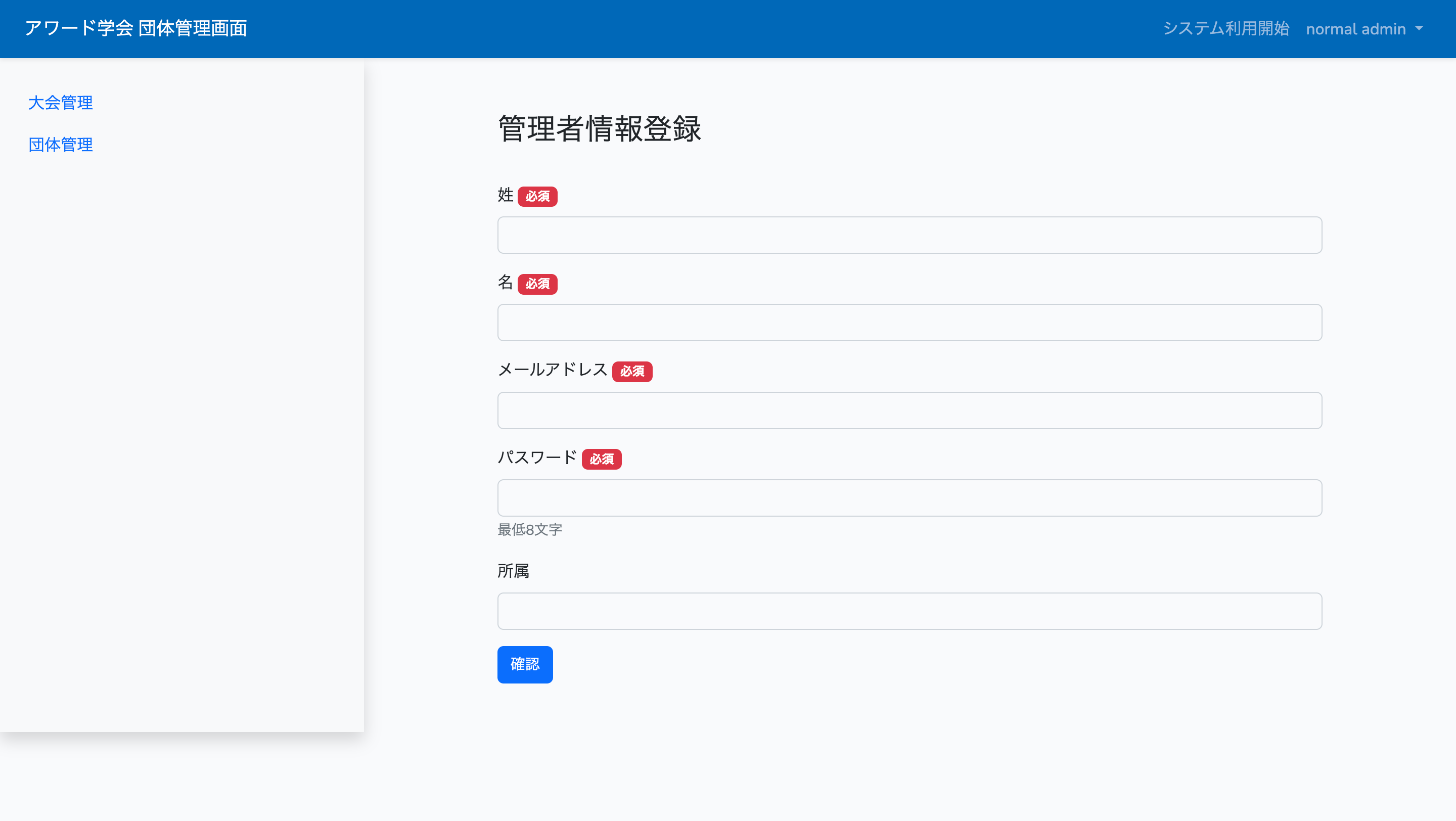Click the 必須 badge next to 姓
This screenshot has width=1456, height=821.
(537, 196)
